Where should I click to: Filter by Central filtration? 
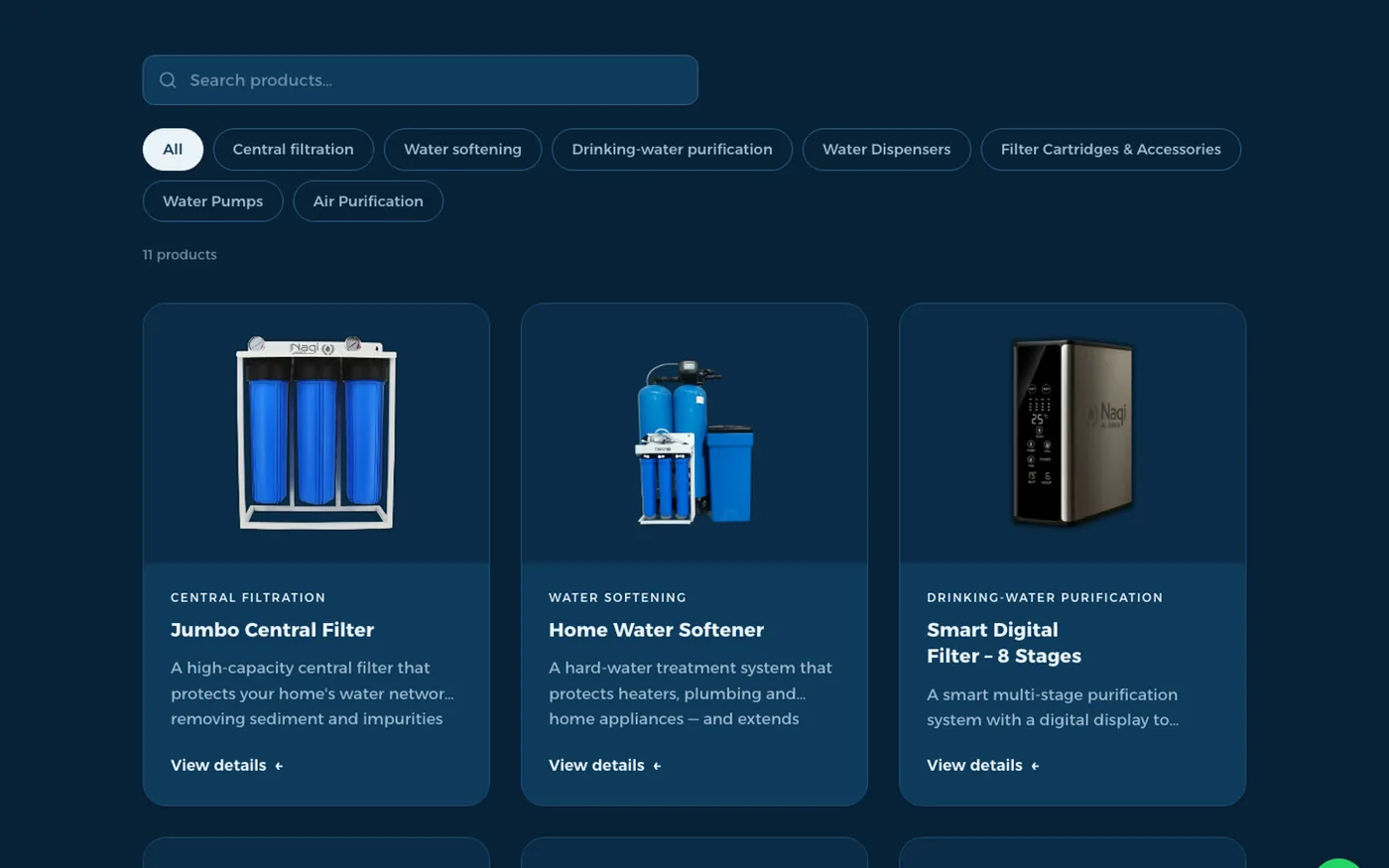[x=293, y=150]
